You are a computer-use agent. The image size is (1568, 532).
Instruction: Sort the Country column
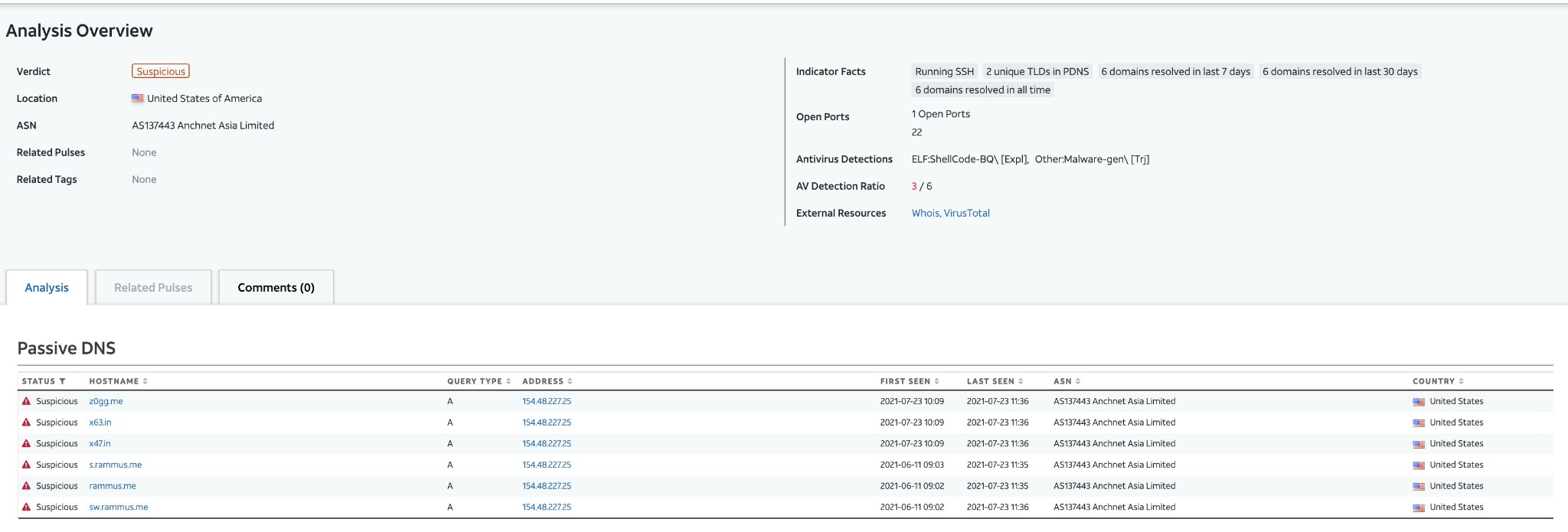pyautogui.click(x=1461, y=381)
